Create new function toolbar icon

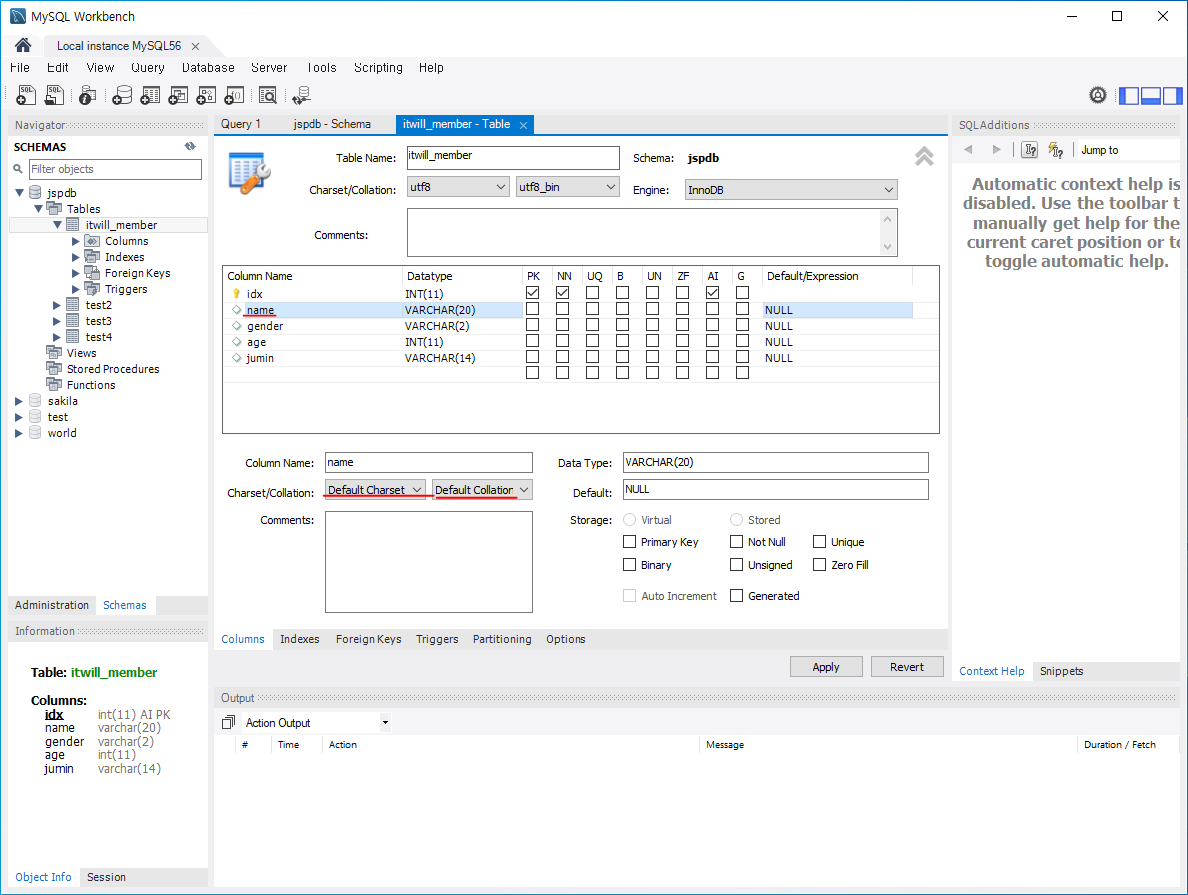click(234, 95)
